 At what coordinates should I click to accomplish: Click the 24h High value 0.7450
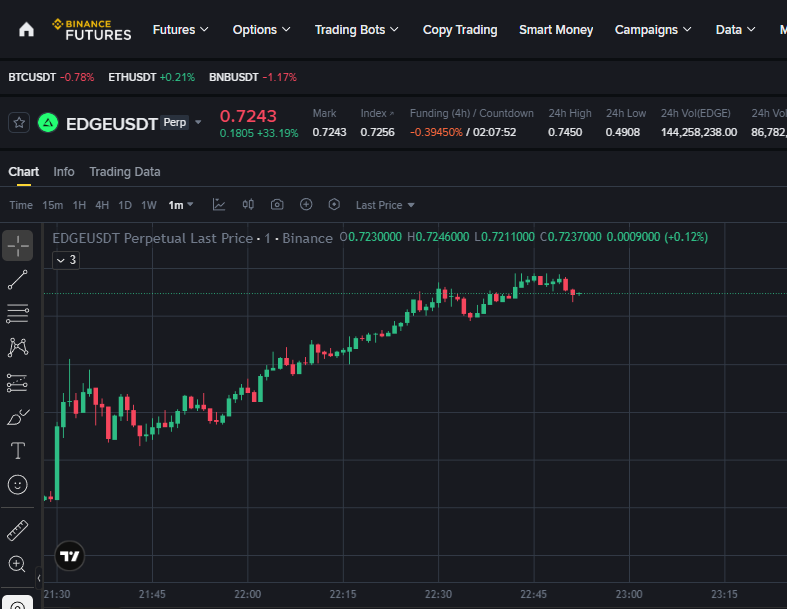(x=565, y=132)
